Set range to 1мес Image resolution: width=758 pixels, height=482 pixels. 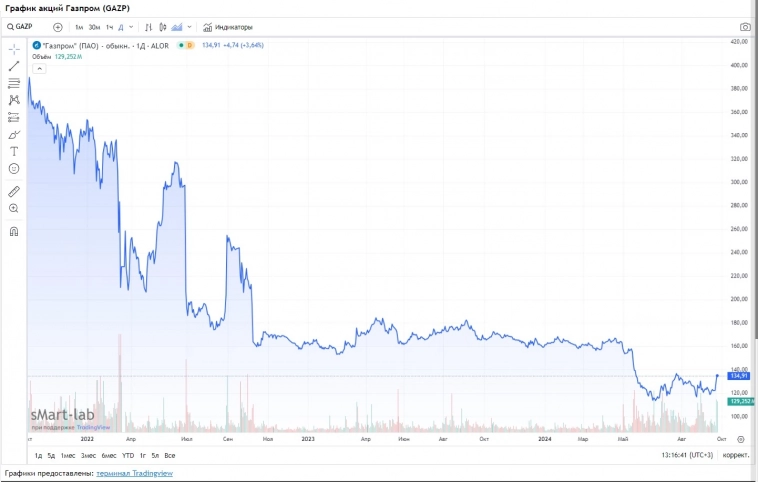pos(68,455)
